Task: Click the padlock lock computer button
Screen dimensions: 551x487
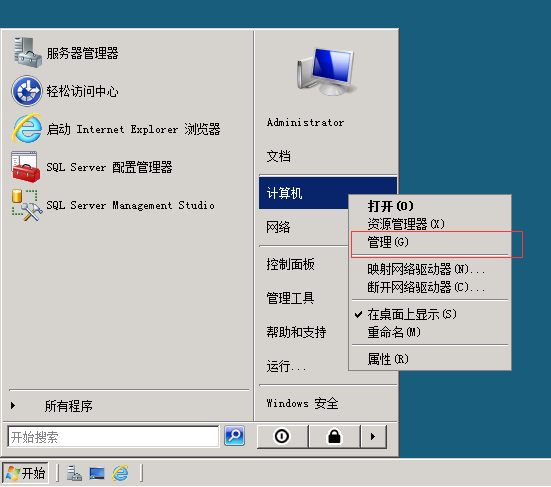Action: [334, 436]
